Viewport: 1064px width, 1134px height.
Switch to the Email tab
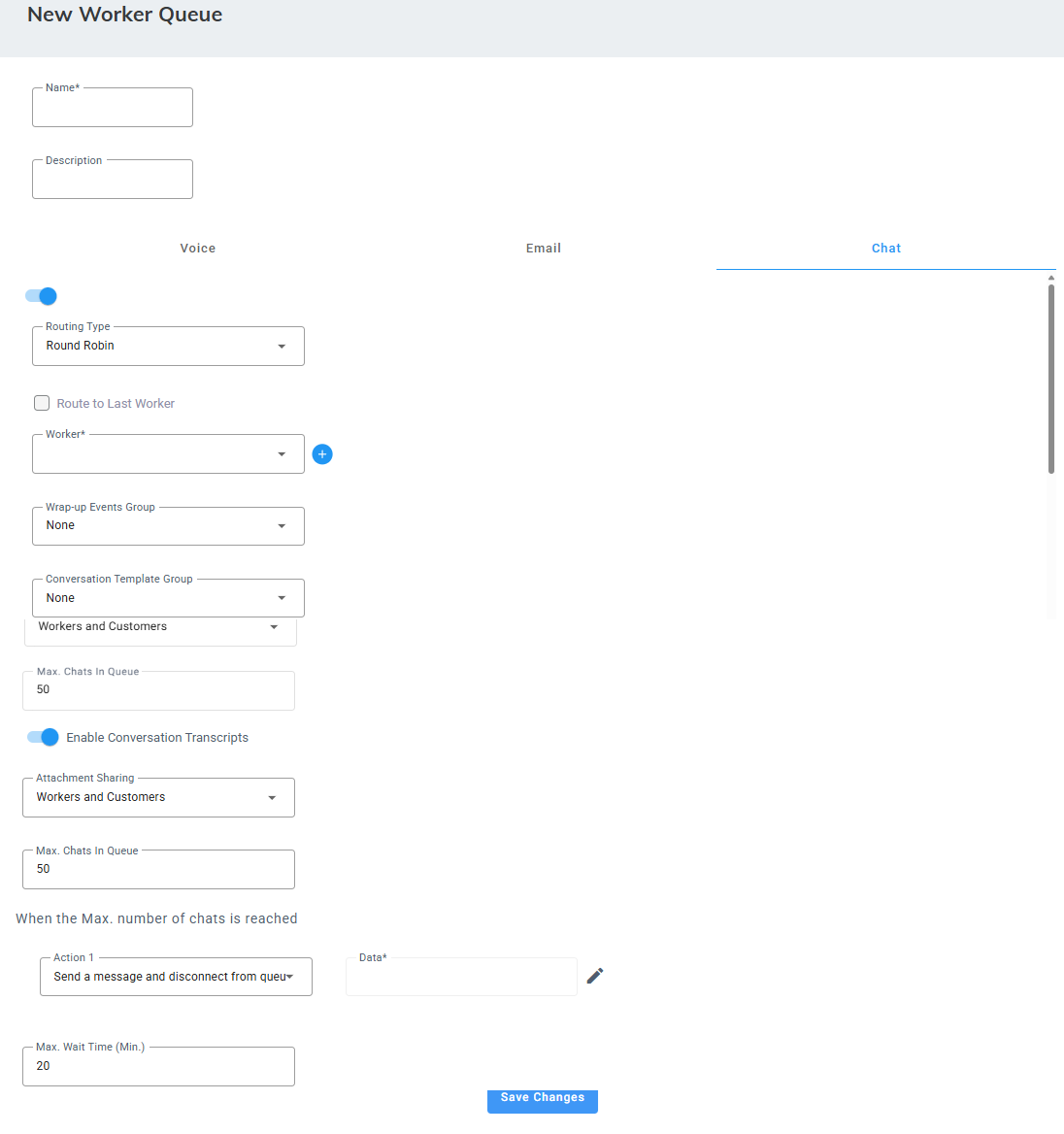(x=544, y=249)
